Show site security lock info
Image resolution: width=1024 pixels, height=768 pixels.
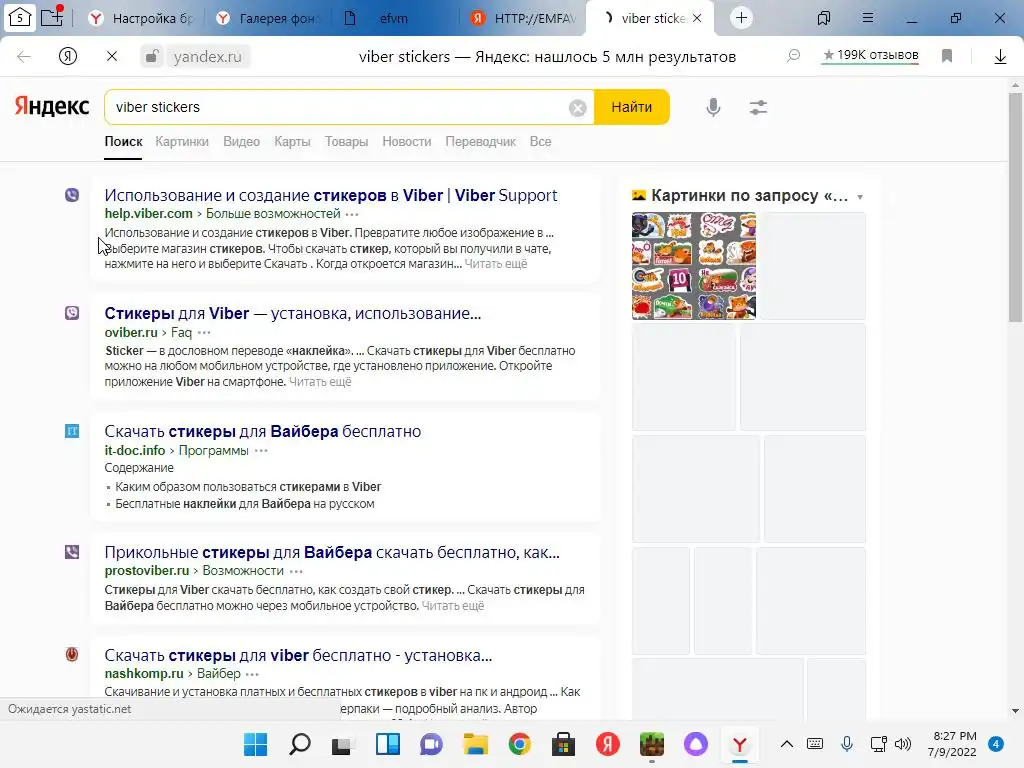tap(152, 56)
